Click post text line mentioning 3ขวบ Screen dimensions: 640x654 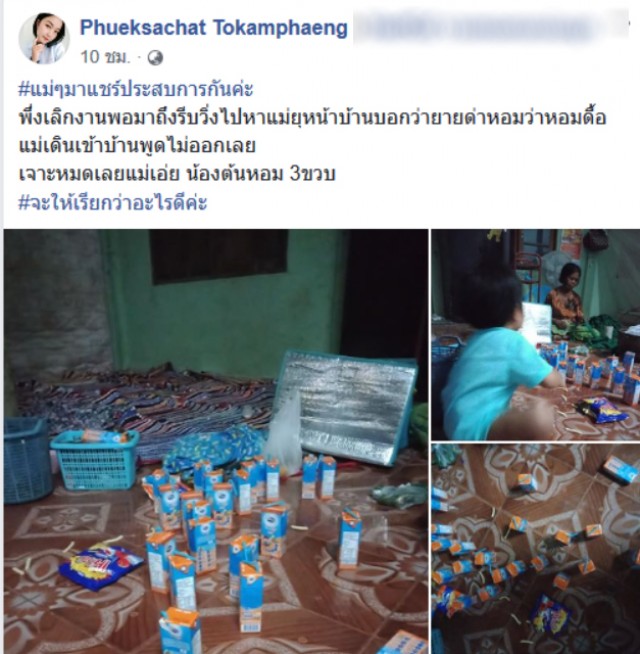(x=177, y=175)
